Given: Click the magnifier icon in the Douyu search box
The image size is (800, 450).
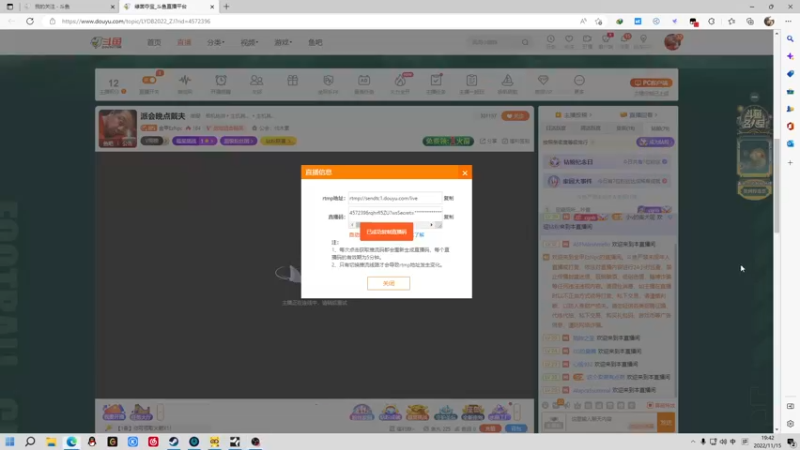Looking at the screenshot, I should pos(525,42).
